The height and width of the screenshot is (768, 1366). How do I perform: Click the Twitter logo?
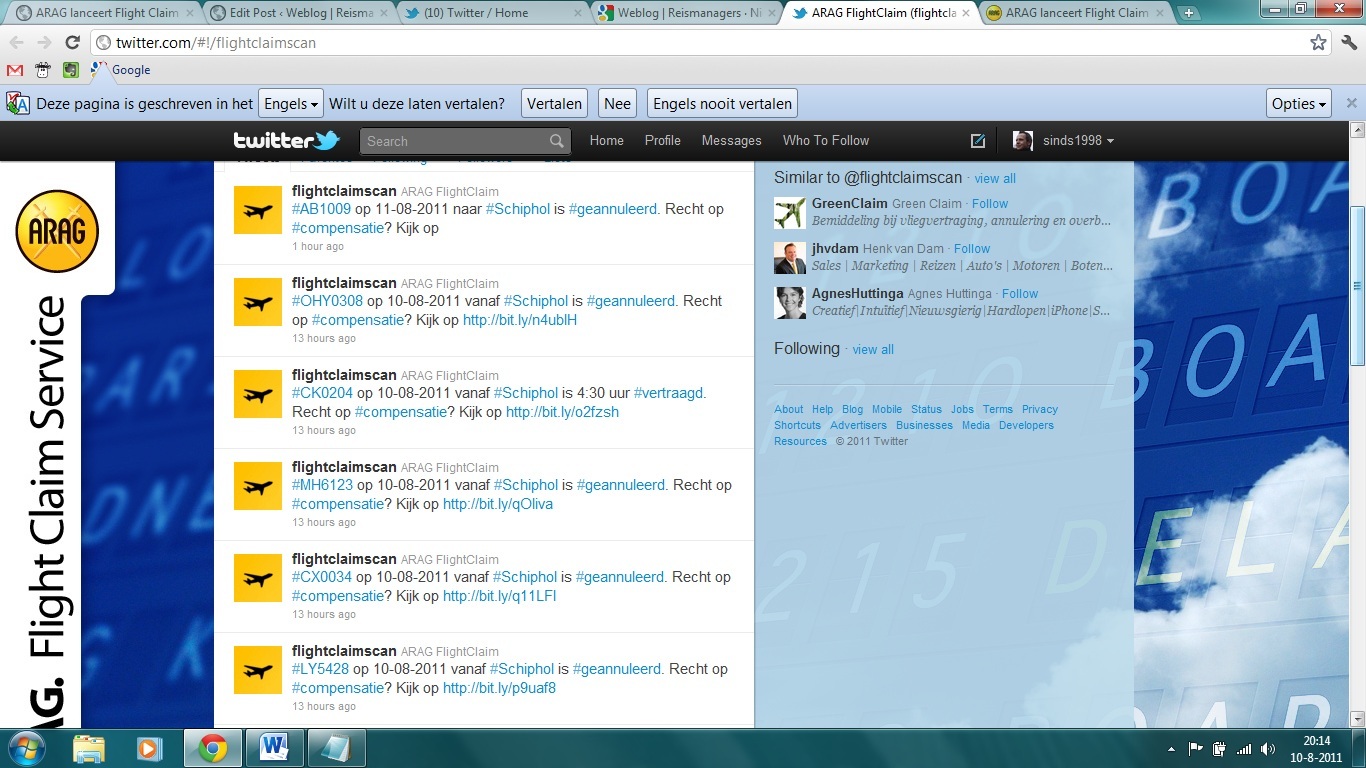(x=286, y=140)
